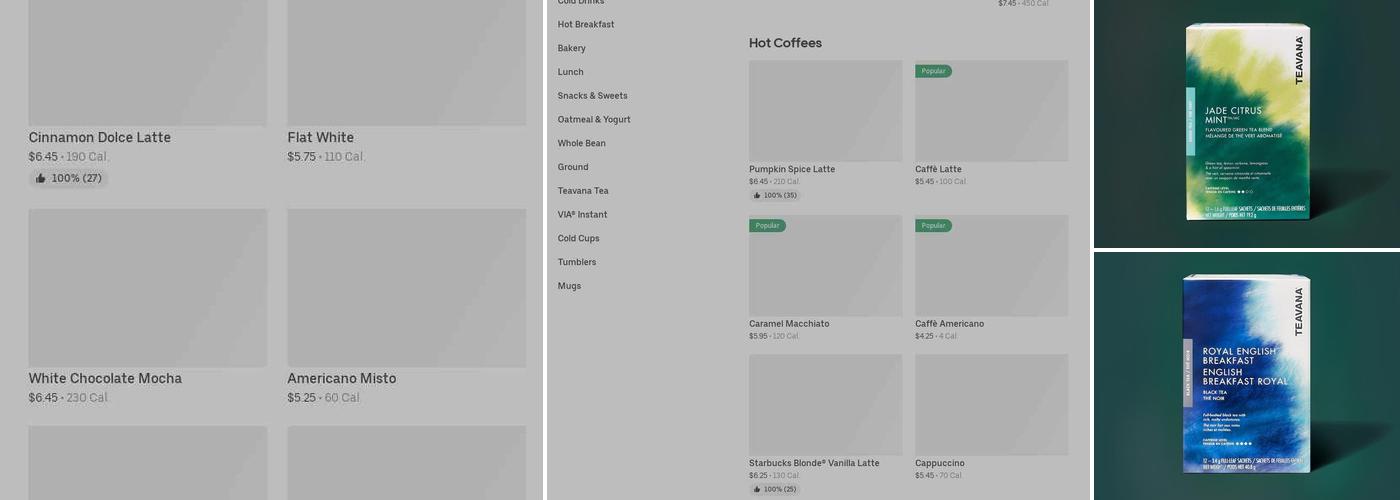Open the White Chocolate Mocha item name
Screen dimensions: 1400x500
(105, 378)
